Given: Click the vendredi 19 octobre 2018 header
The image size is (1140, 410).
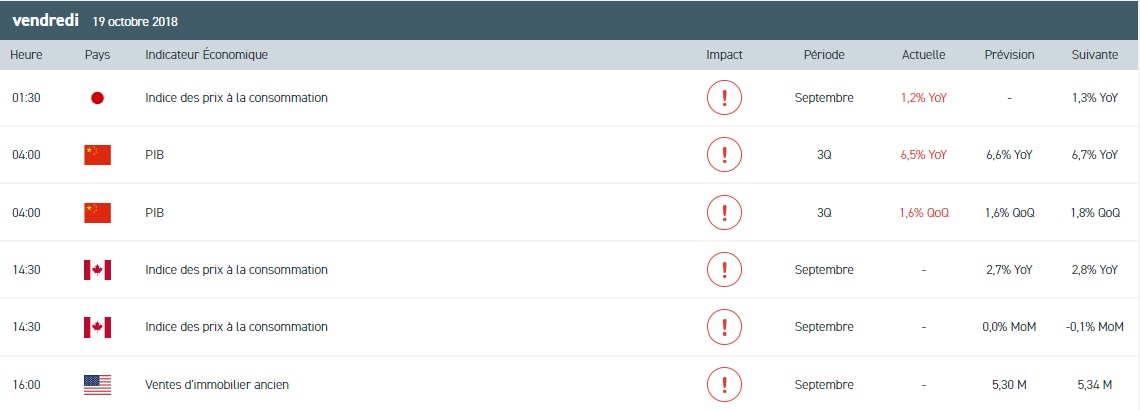Looking at the screenshot, I should (x=95, y=20).
